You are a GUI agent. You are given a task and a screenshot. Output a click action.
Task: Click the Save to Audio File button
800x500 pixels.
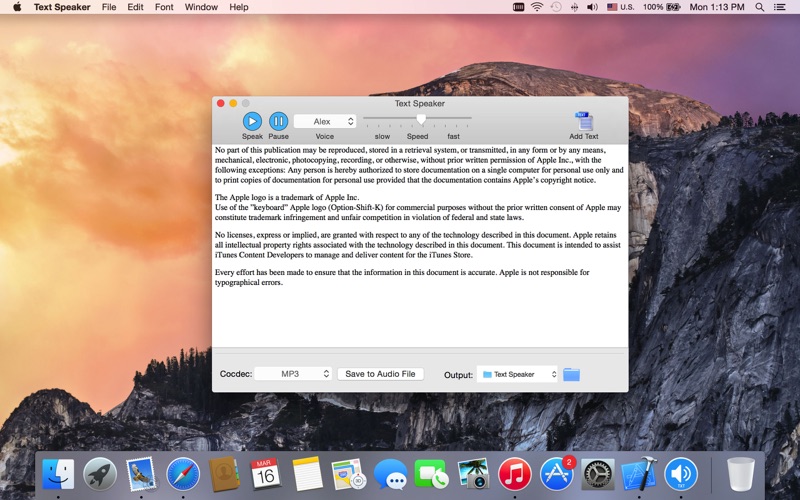pos(380,374)
